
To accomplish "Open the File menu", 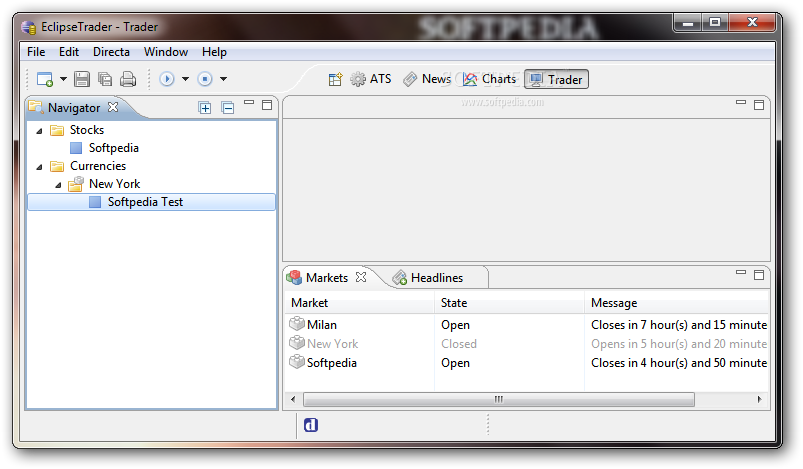I will 36,52.
